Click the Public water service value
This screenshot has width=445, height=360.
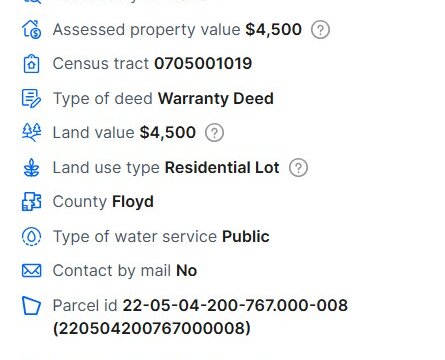[x=246, y=236]
